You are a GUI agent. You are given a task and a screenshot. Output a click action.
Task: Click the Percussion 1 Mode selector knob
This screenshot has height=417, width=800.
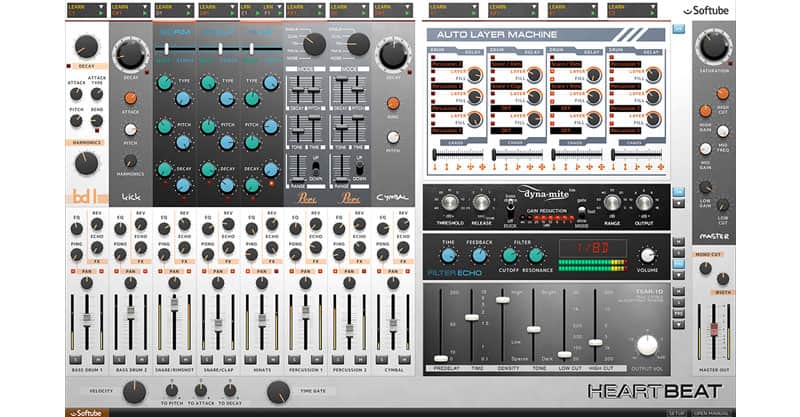click(314, 44)
